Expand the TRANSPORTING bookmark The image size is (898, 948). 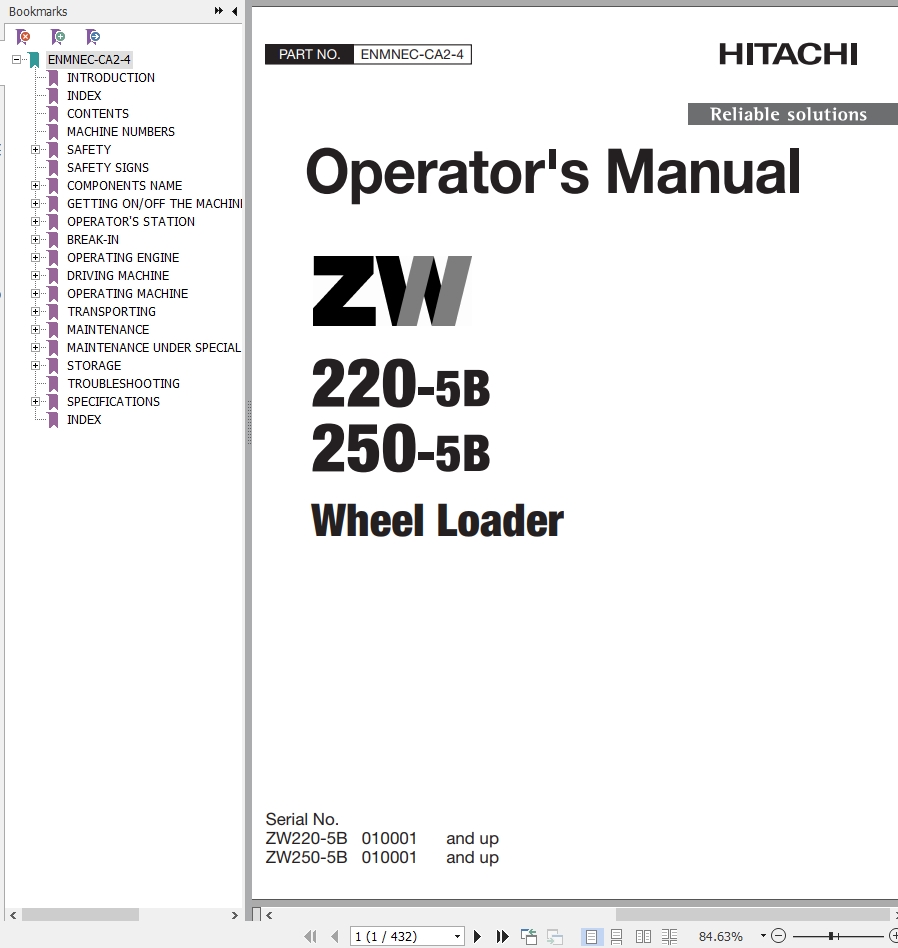point(36,311)
